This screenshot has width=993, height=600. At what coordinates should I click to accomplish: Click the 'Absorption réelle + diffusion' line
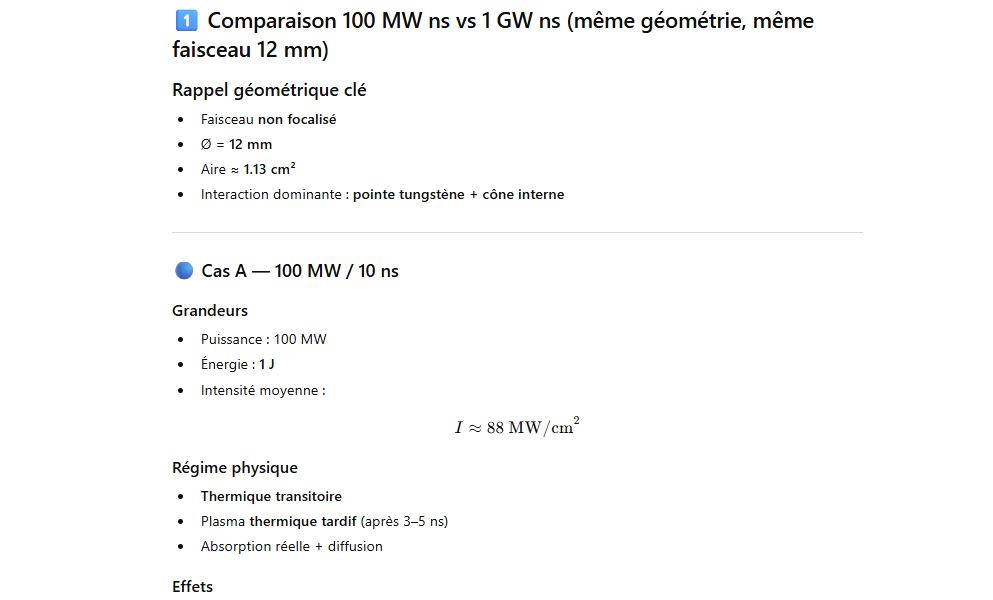[291, 546]
